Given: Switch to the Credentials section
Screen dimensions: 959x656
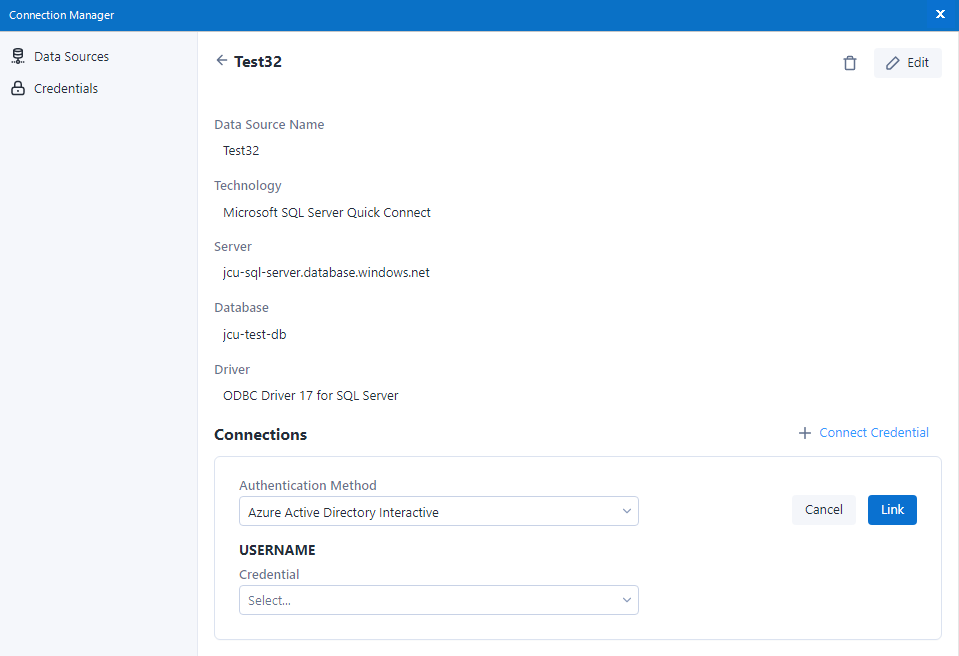Looking at the screenshot, I should tap(66, 89).
